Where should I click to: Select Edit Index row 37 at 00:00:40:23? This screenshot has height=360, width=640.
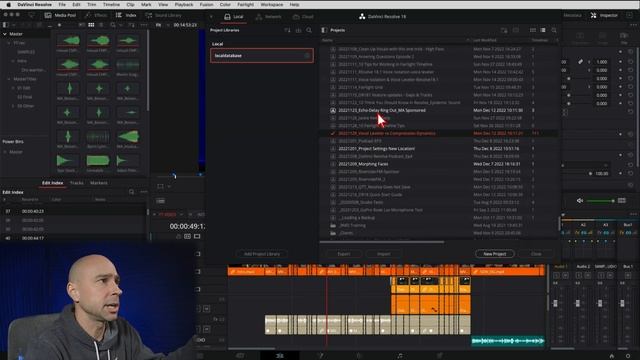pos(73,211)
